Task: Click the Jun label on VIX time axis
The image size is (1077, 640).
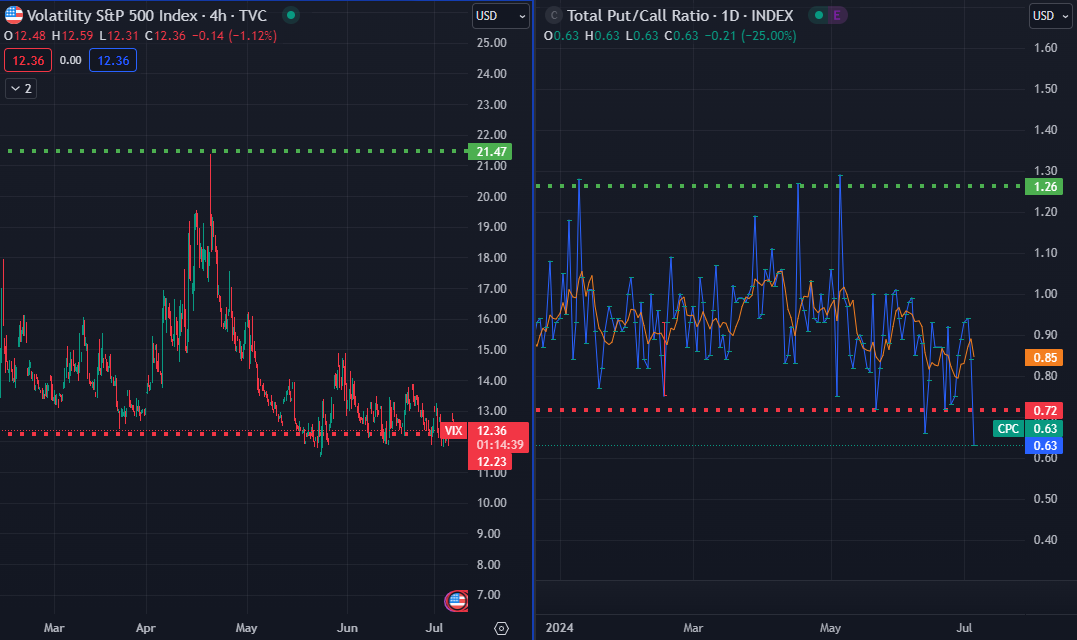Action: 348,628
